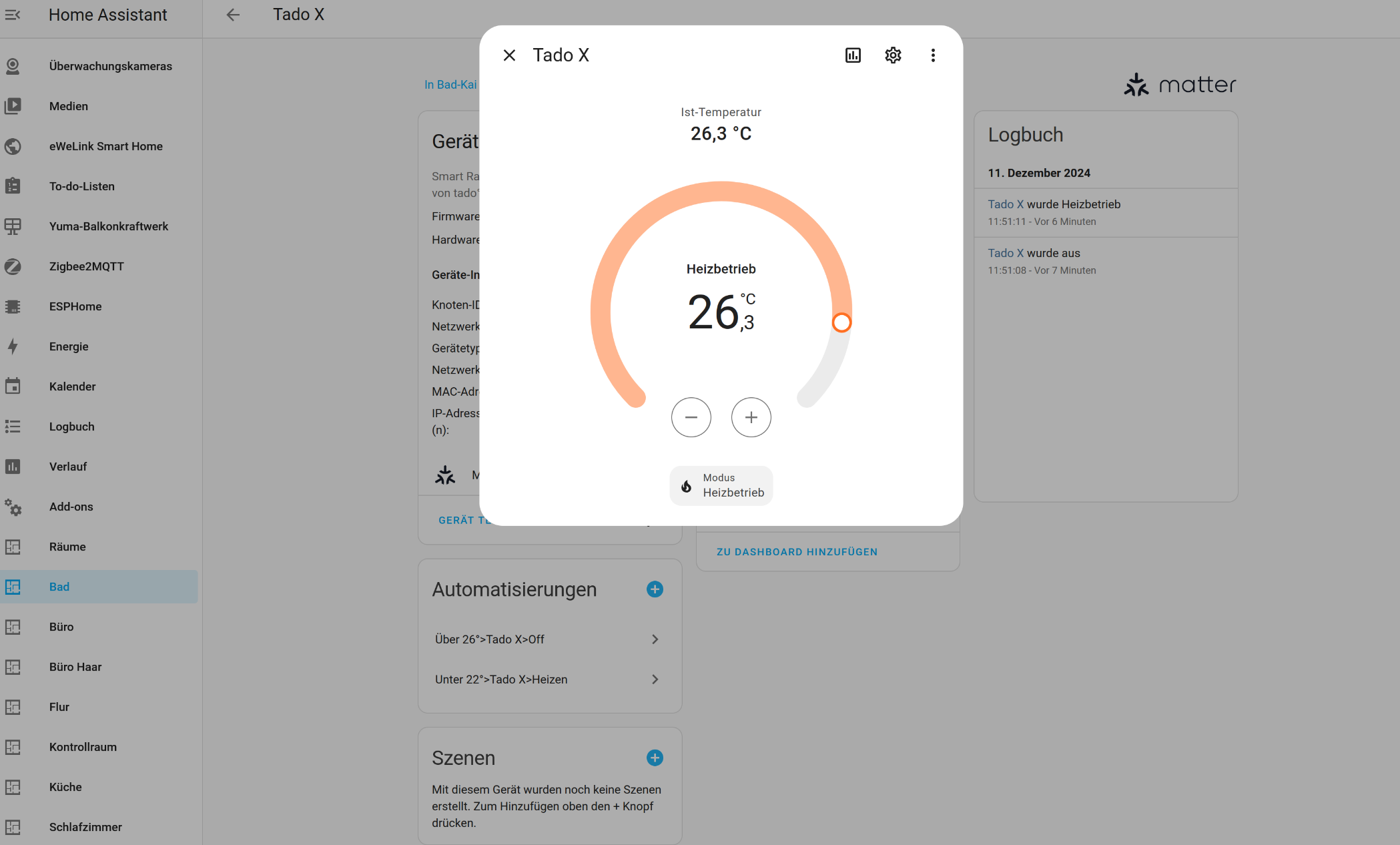Screen dimensions: 1400x845
Task: Increase target temperature with plus button
Action: [x=751, y=417]
